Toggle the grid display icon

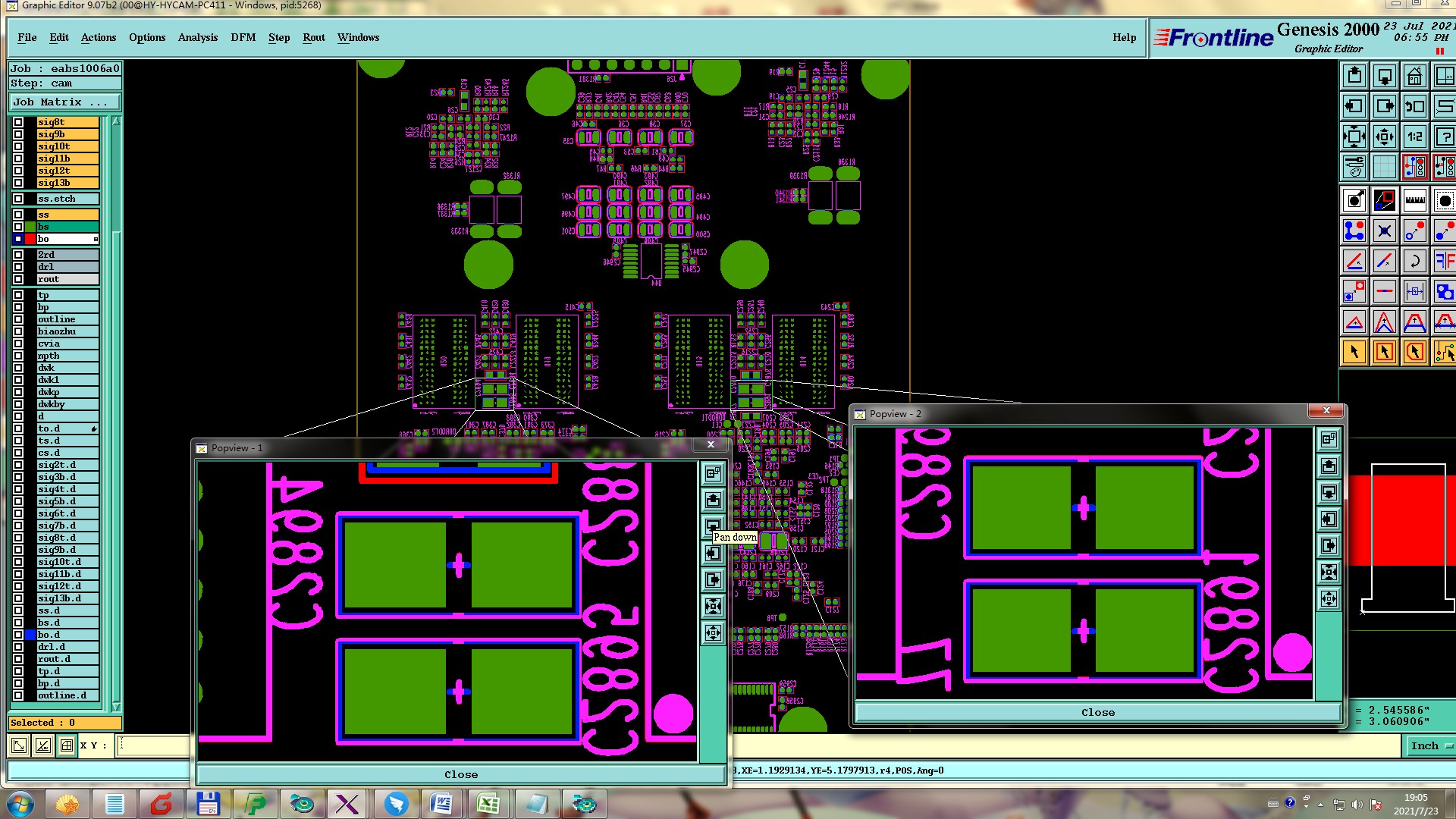1384,167
